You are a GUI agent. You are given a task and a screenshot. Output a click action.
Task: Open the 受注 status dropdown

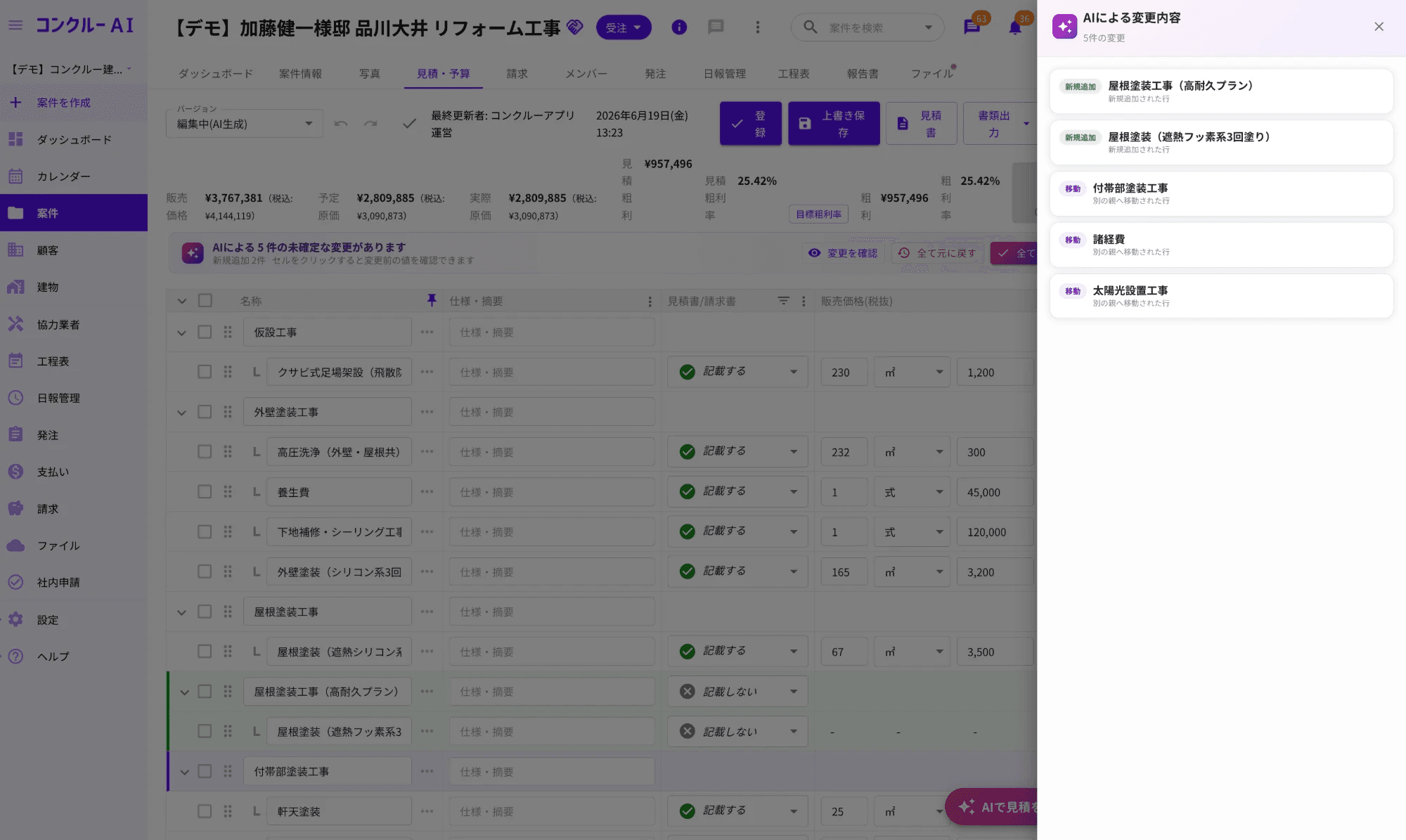624,27
